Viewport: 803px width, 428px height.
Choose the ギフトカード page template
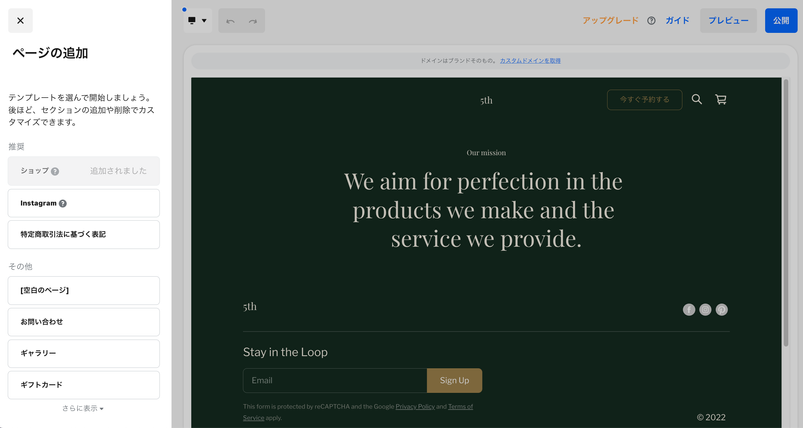click(x=84, y=385)
